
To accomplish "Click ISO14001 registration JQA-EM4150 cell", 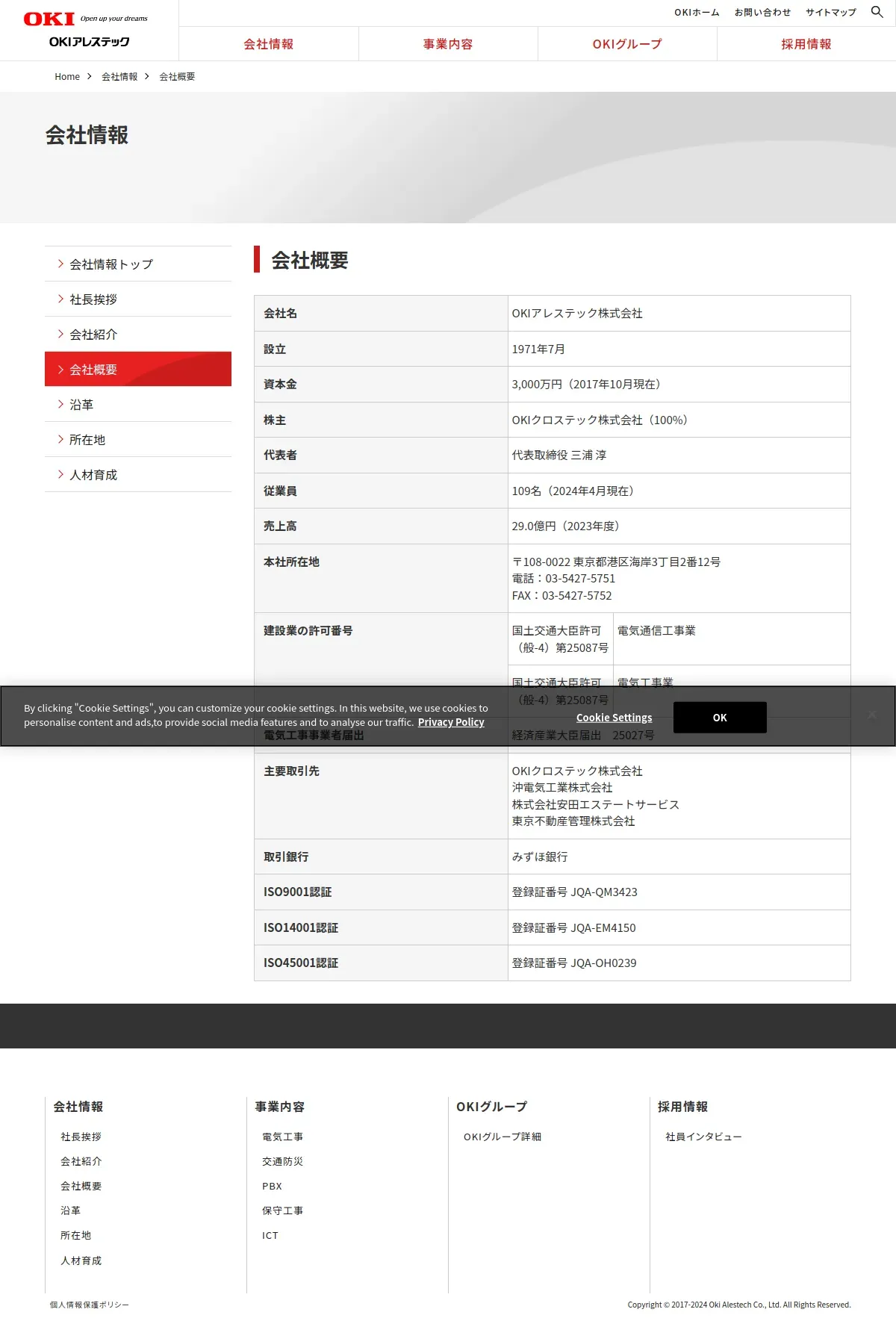I will point(679,927).
